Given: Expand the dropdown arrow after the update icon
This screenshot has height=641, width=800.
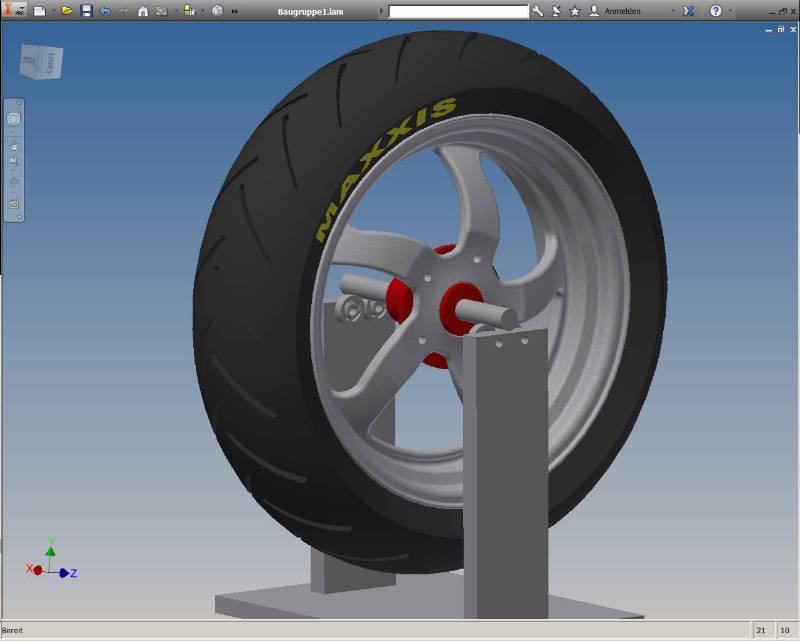Looking at the screenshot, I should pyautogui.click(x=176, y=11).
